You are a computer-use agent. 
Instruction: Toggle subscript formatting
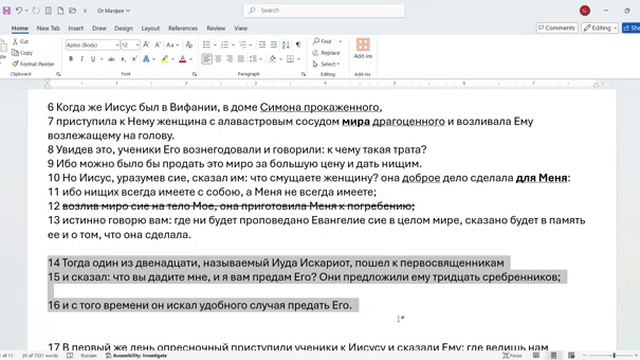click(123, 60)
